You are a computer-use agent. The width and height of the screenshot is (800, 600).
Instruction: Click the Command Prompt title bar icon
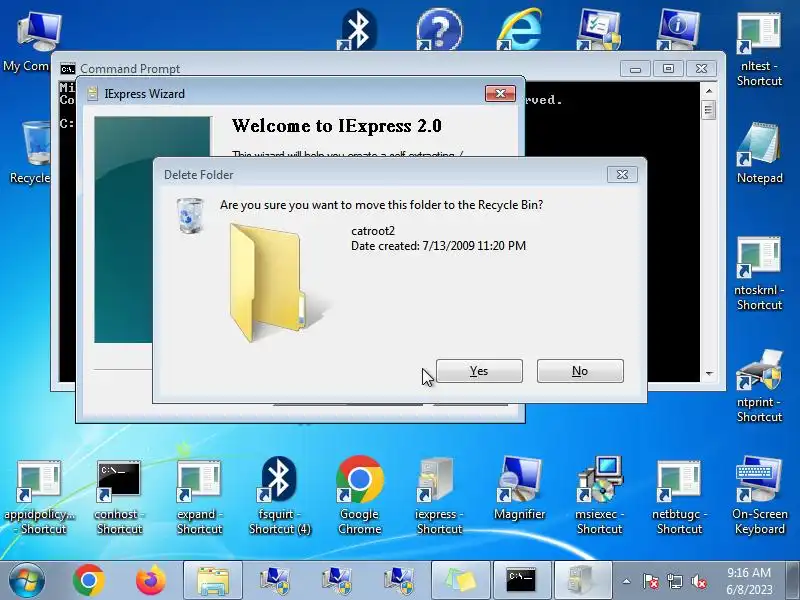coord(68,69)
